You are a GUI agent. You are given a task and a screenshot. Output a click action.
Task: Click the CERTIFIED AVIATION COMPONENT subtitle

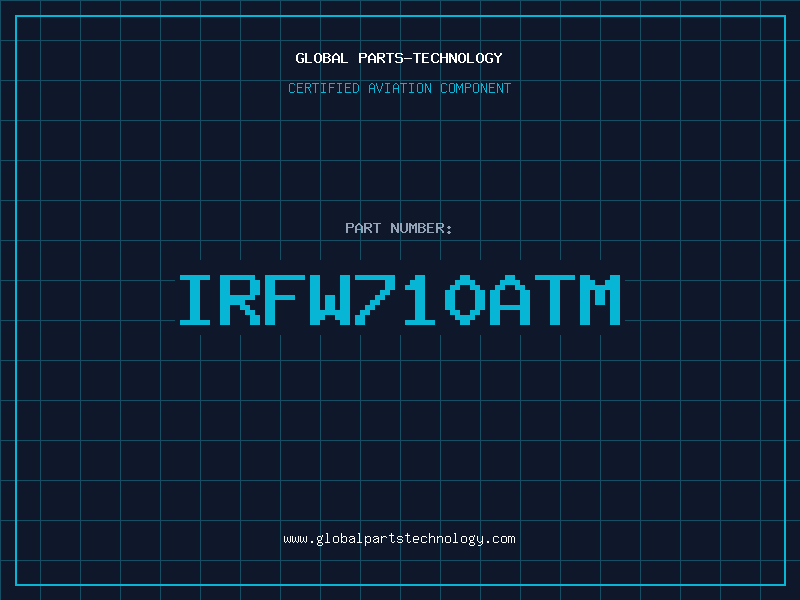click(x=399, y=89)
